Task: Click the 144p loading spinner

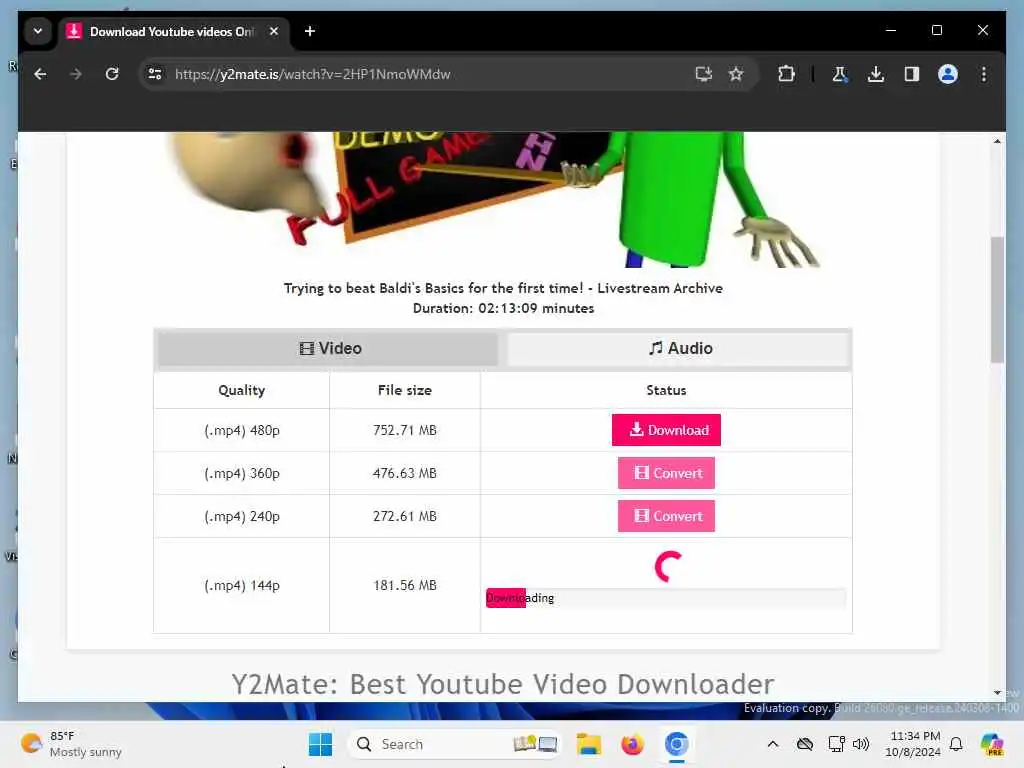Action: click(668, 566)
